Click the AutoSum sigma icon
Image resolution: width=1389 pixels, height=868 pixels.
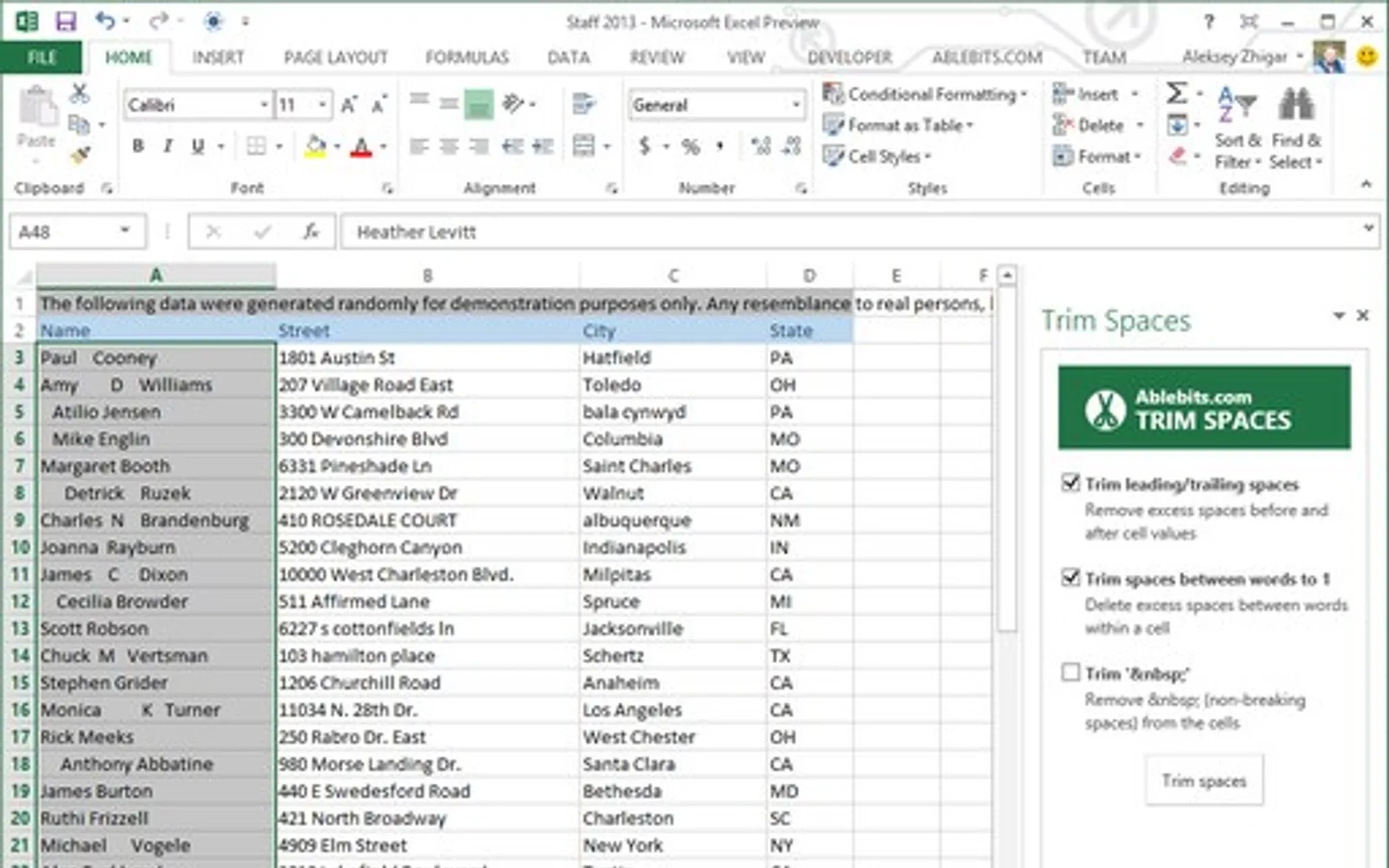coord(1177,93)
